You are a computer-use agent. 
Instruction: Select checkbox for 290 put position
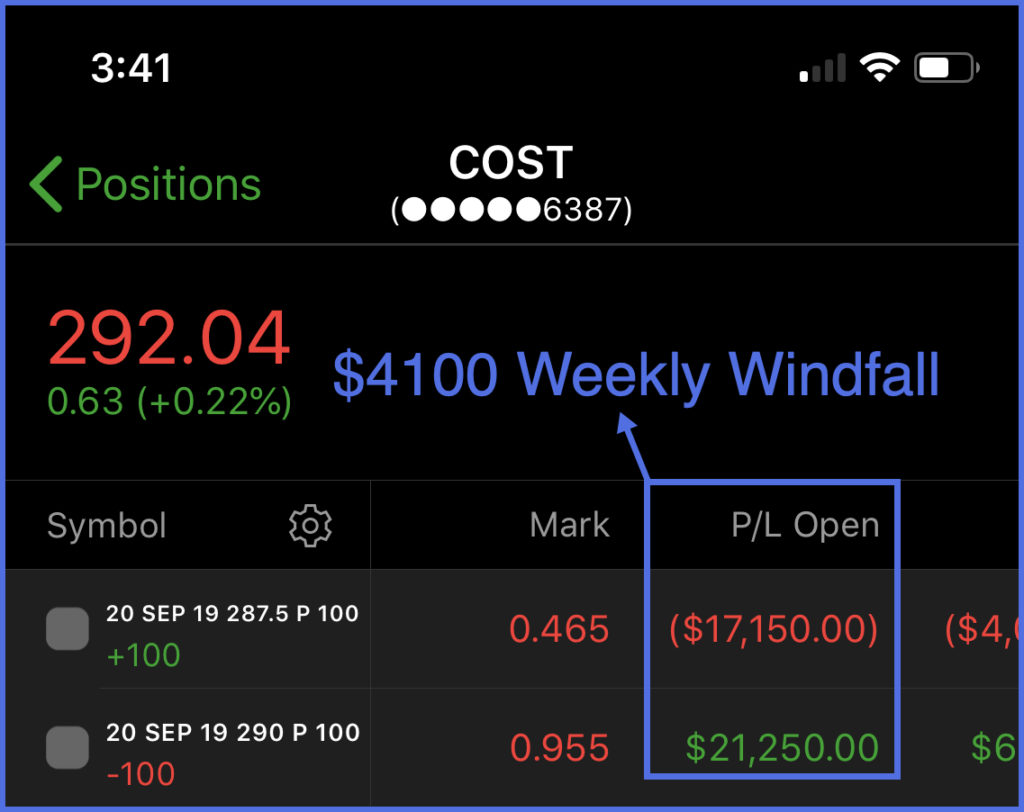[68, 748]
